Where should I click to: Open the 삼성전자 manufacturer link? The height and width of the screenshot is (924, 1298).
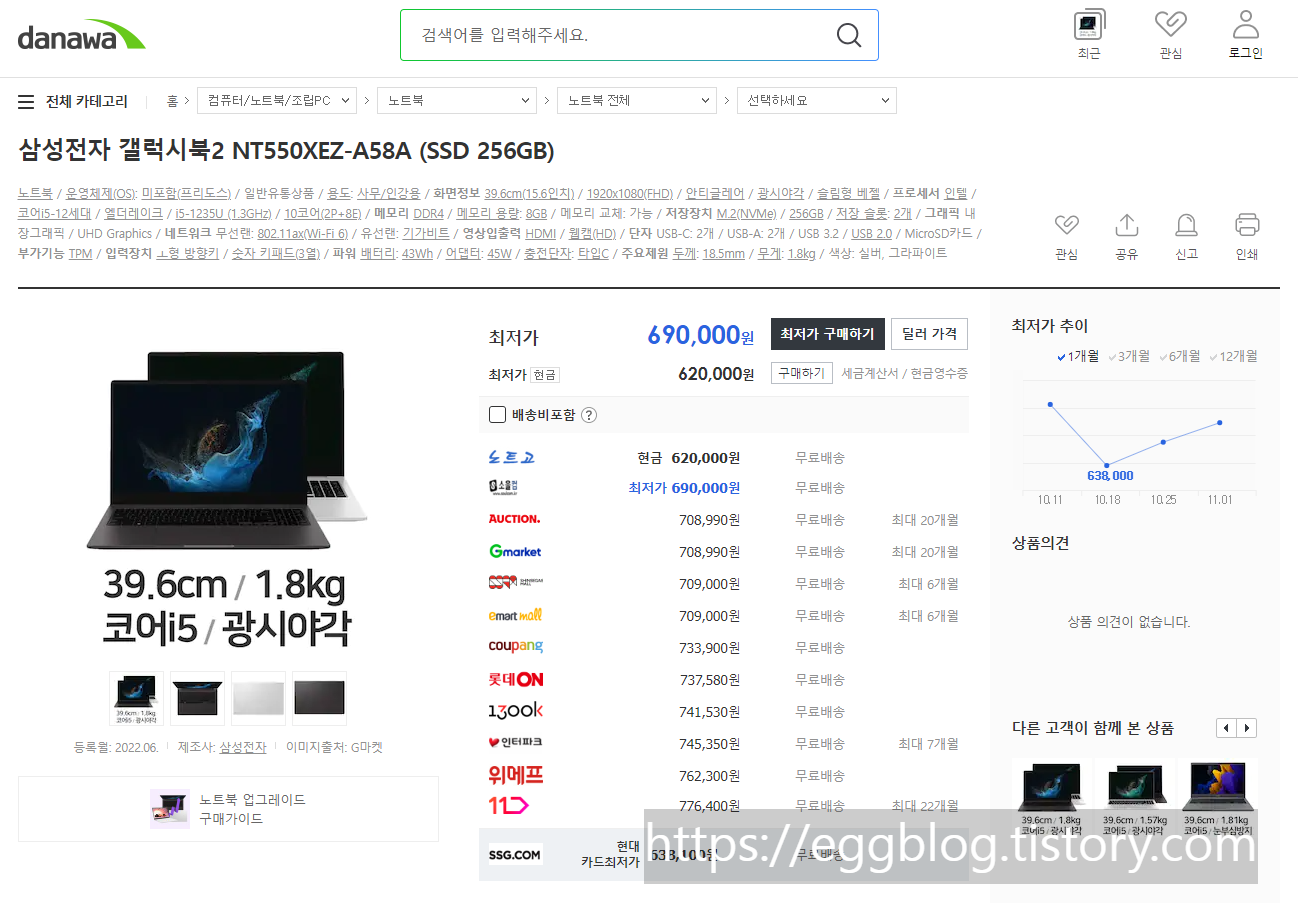[243, 747]
